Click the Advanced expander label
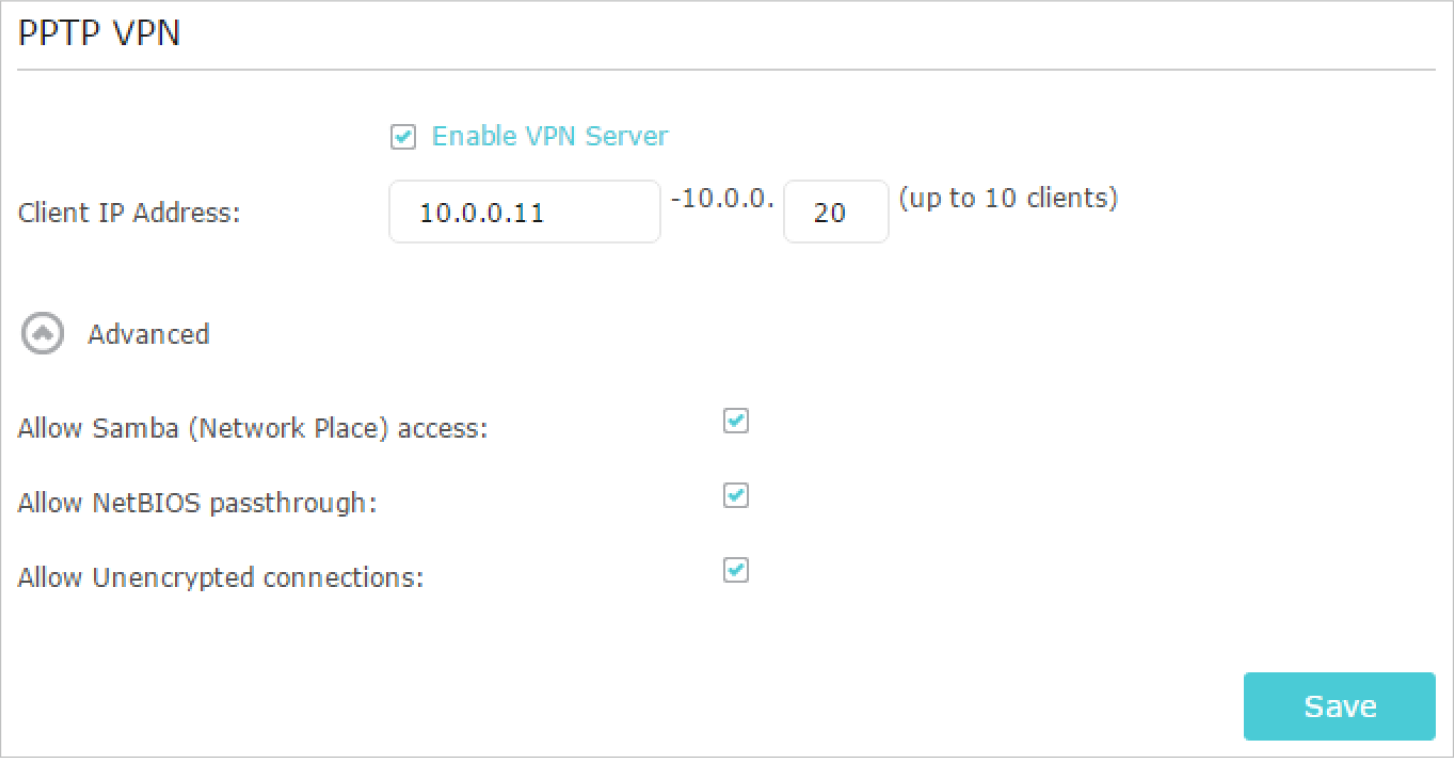 tap(148, 334)
